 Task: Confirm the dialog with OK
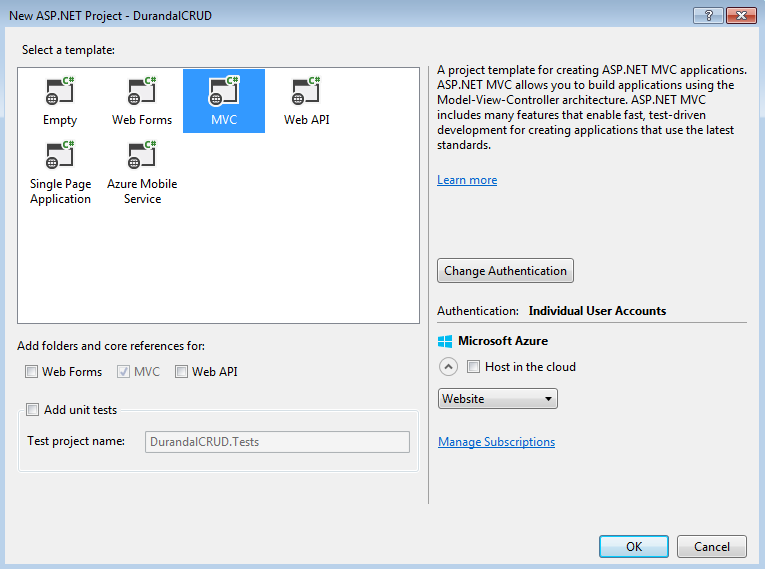tap(634, 547)
